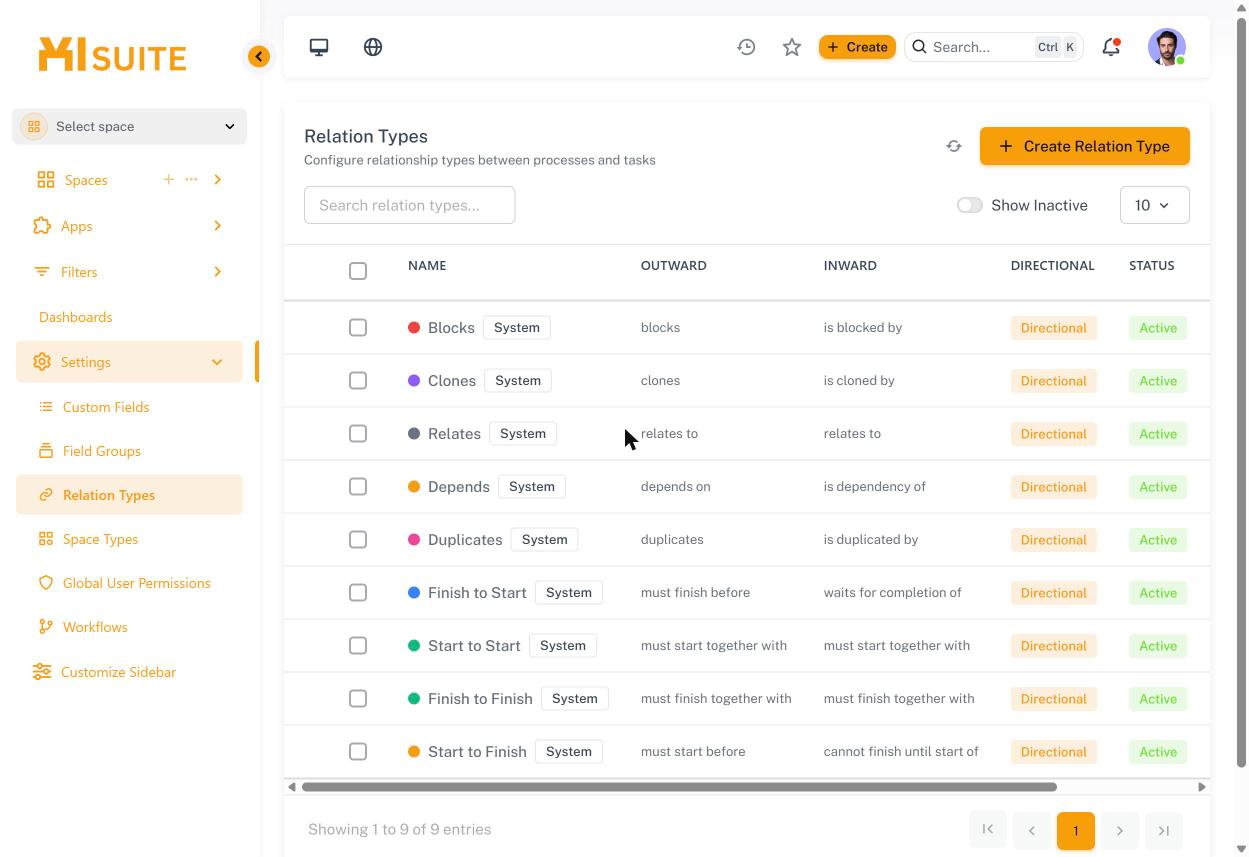Add a new space with the plus icon

pos(168,179)
